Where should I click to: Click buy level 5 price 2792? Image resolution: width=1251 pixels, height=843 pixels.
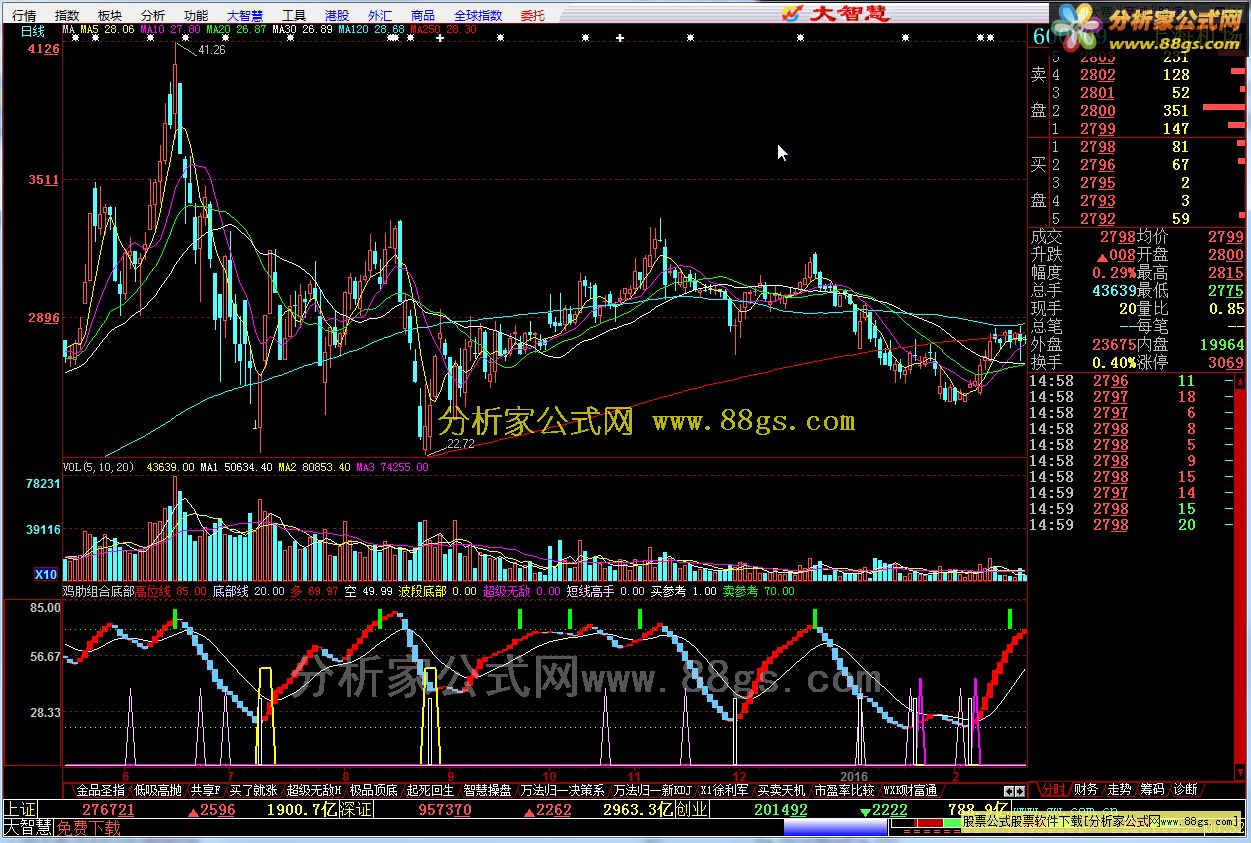pos(1097,218)
